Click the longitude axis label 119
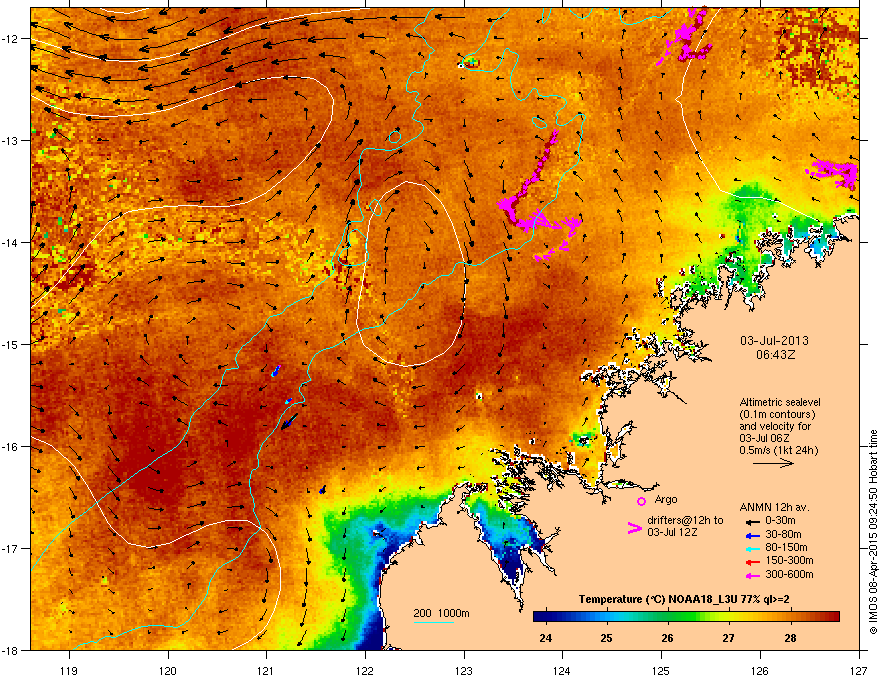The height and width of the screenshot is (680, 880). pos(70,670)
